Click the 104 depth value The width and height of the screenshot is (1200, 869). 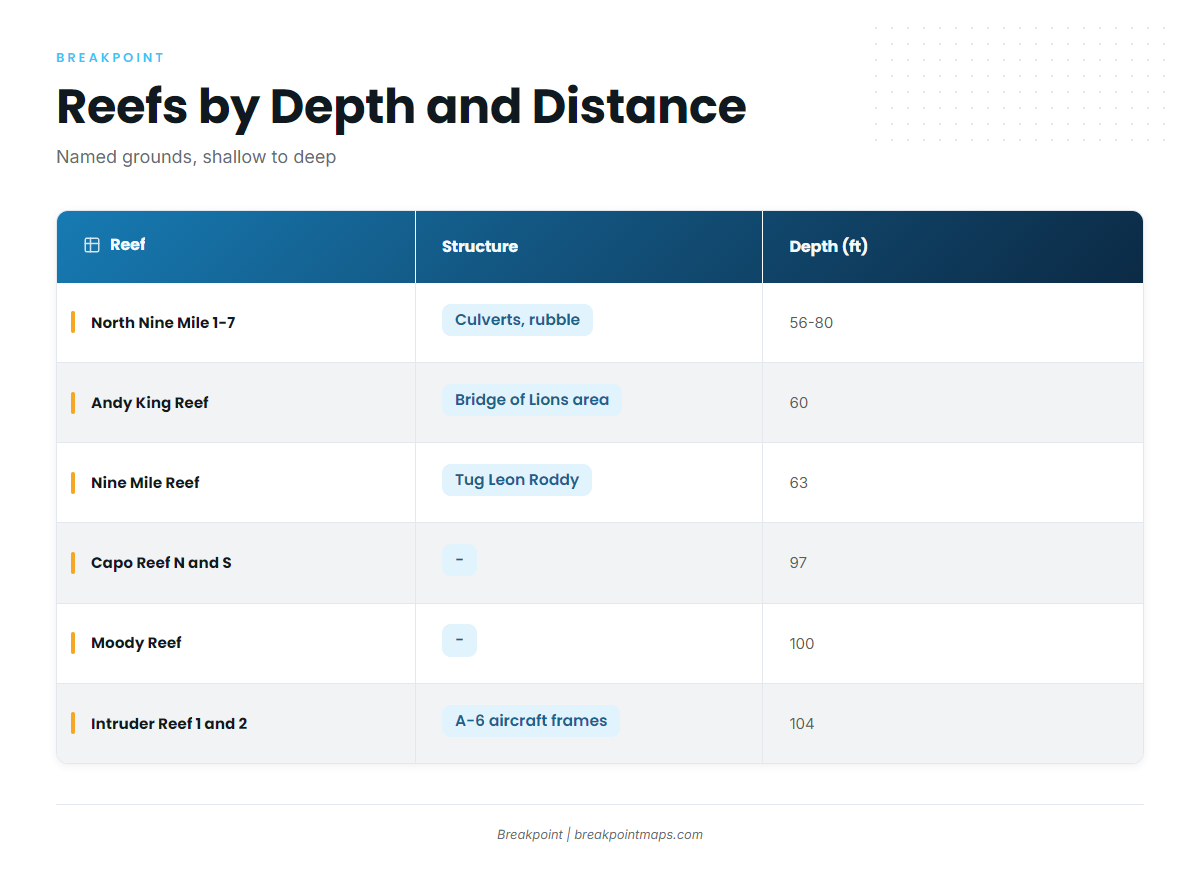[x=802, y=724]
